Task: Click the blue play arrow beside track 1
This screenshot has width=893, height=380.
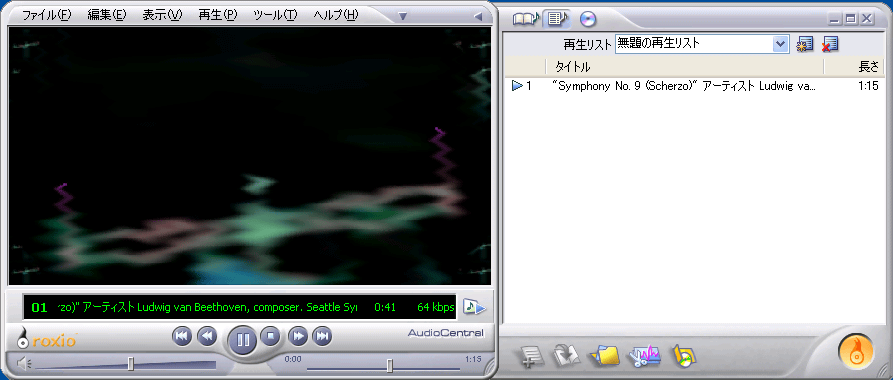Action: pos(517,86)
